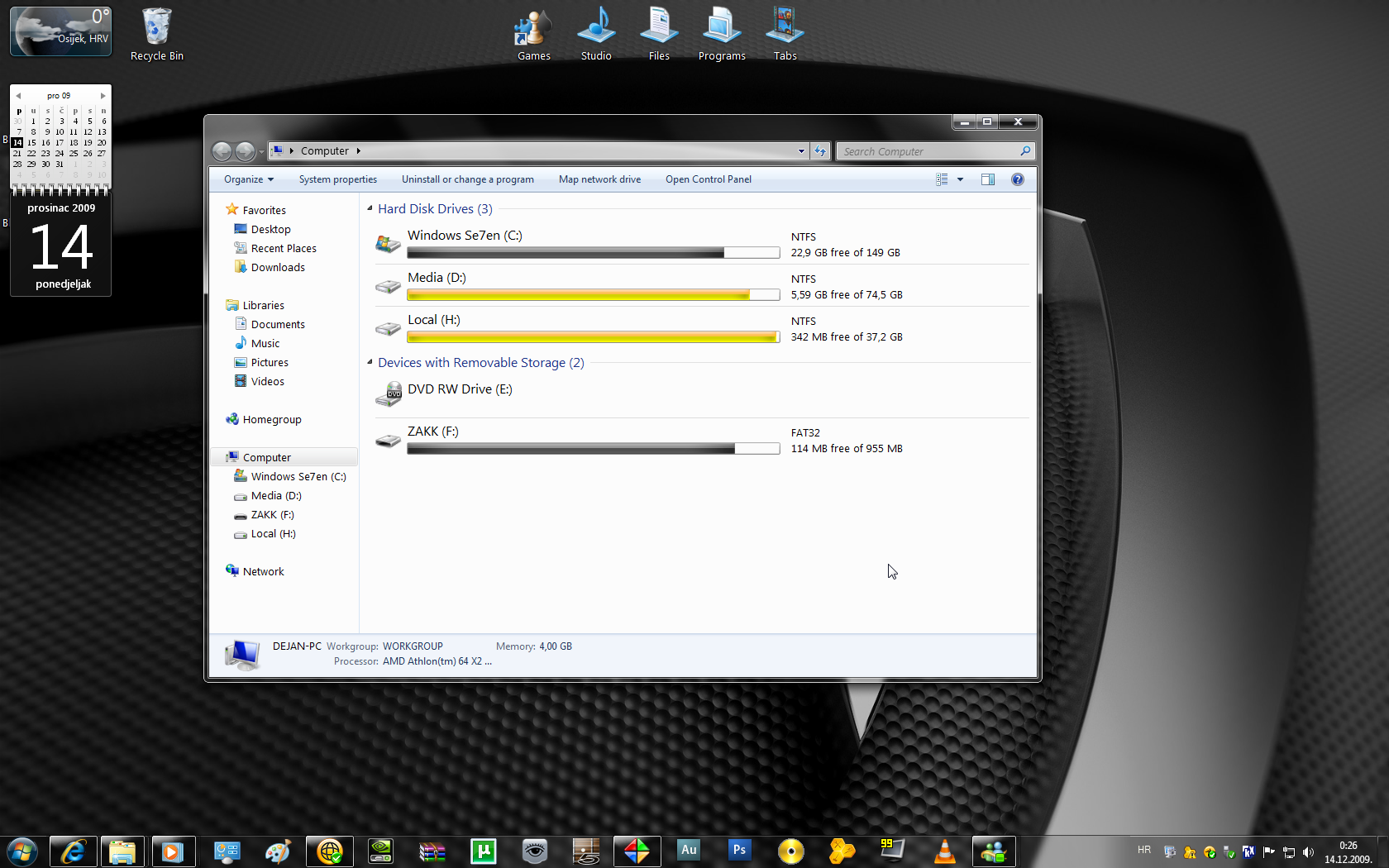The width and height of the screenshot is (1389, 868).
Task: Click the volume speaker tray icon
Action: [1308, 851]
